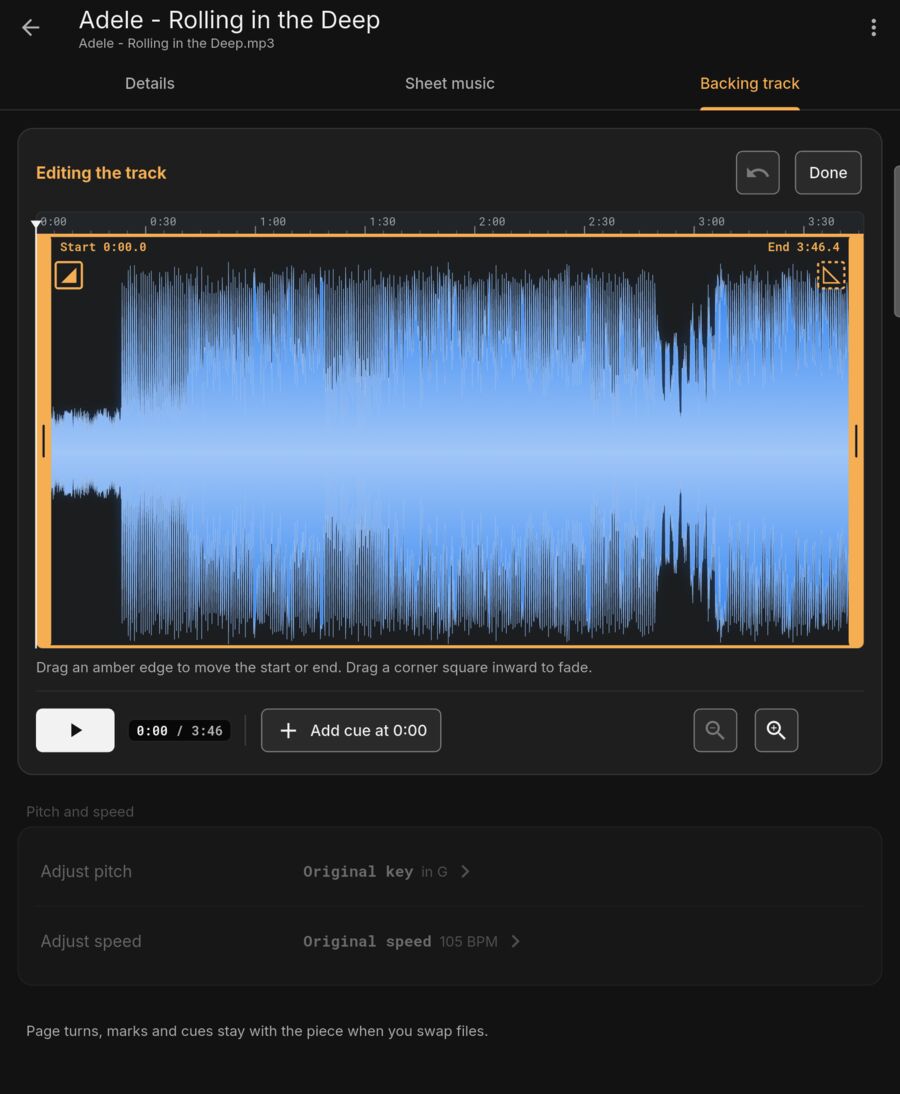The image size is (900, 1094).
Task: Open Adjust speed Original speed option
Action: [x=412, y=941]
